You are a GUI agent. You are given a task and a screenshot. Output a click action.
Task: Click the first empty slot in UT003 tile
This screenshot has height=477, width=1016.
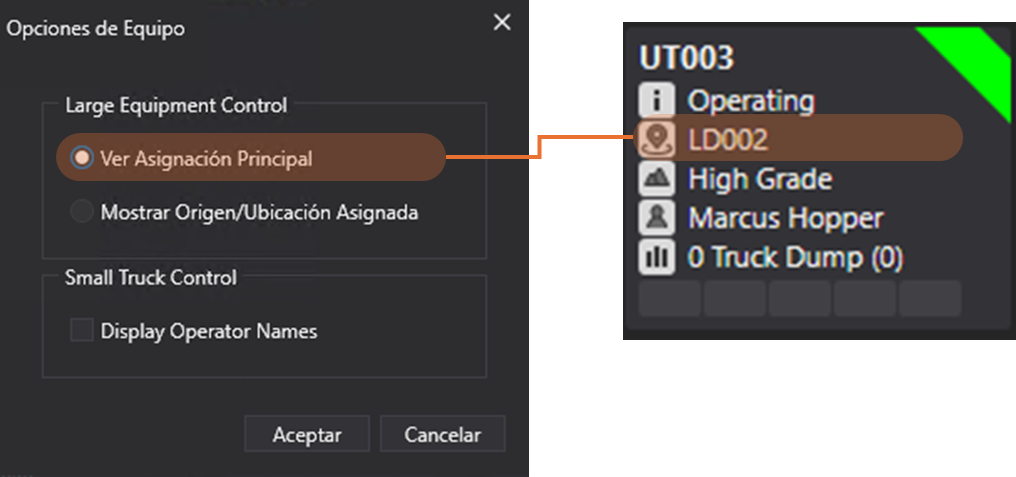[670, 298]
